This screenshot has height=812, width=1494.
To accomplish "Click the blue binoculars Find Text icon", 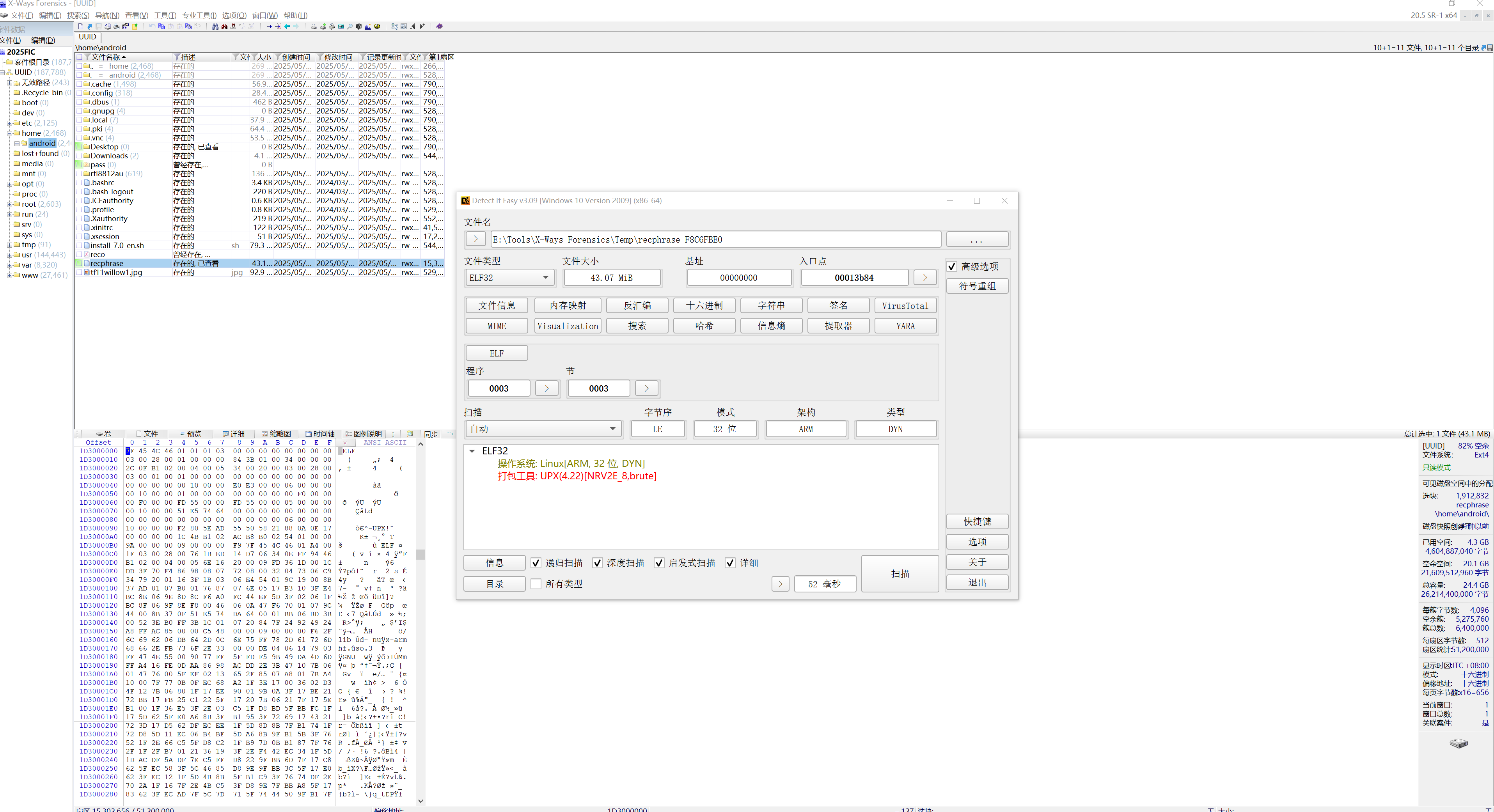I will (215, 27).
